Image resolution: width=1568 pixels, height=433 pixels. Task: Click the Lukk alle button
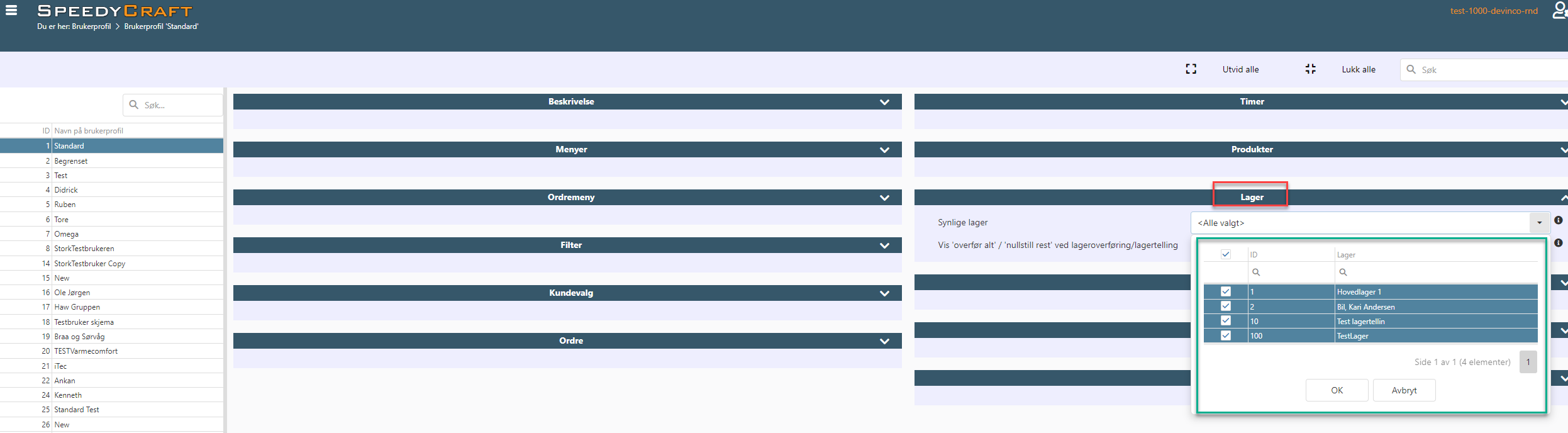(1359, 69)
